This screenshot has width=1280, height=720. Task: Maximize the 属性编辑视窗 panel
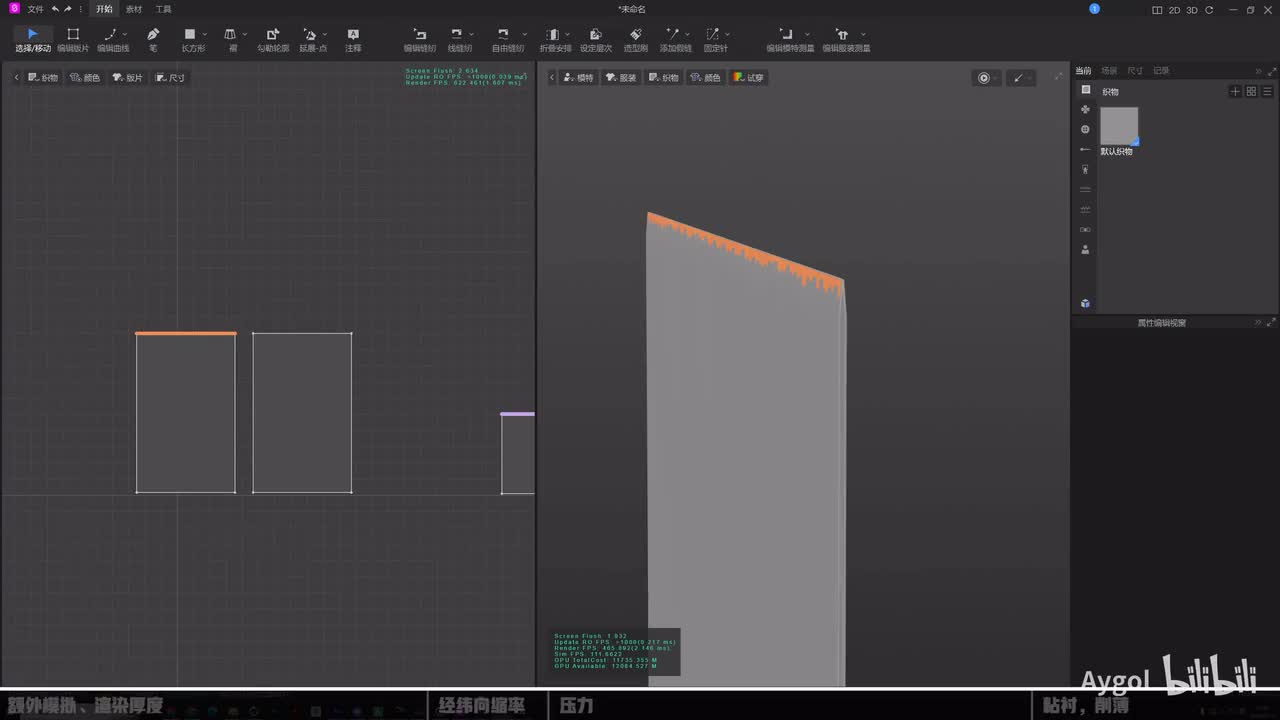[x=1271, y=323]
